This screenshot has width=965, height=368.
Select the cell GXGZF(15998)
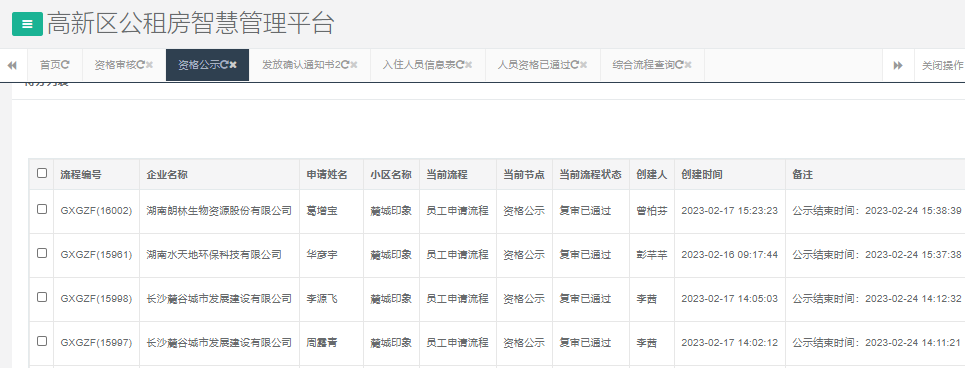click(96, 298)
